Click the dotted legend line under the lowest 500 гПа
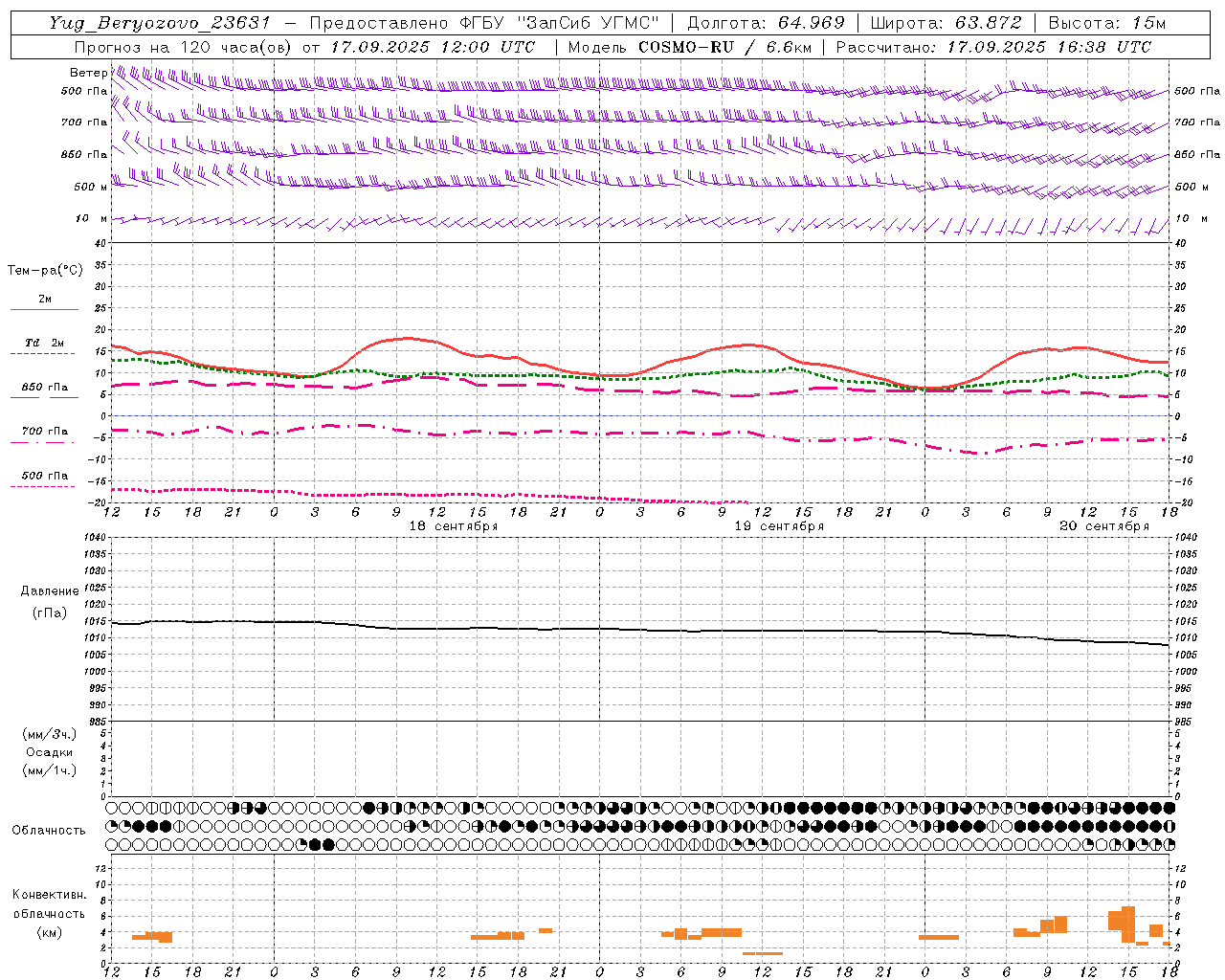 coord(43,487)
